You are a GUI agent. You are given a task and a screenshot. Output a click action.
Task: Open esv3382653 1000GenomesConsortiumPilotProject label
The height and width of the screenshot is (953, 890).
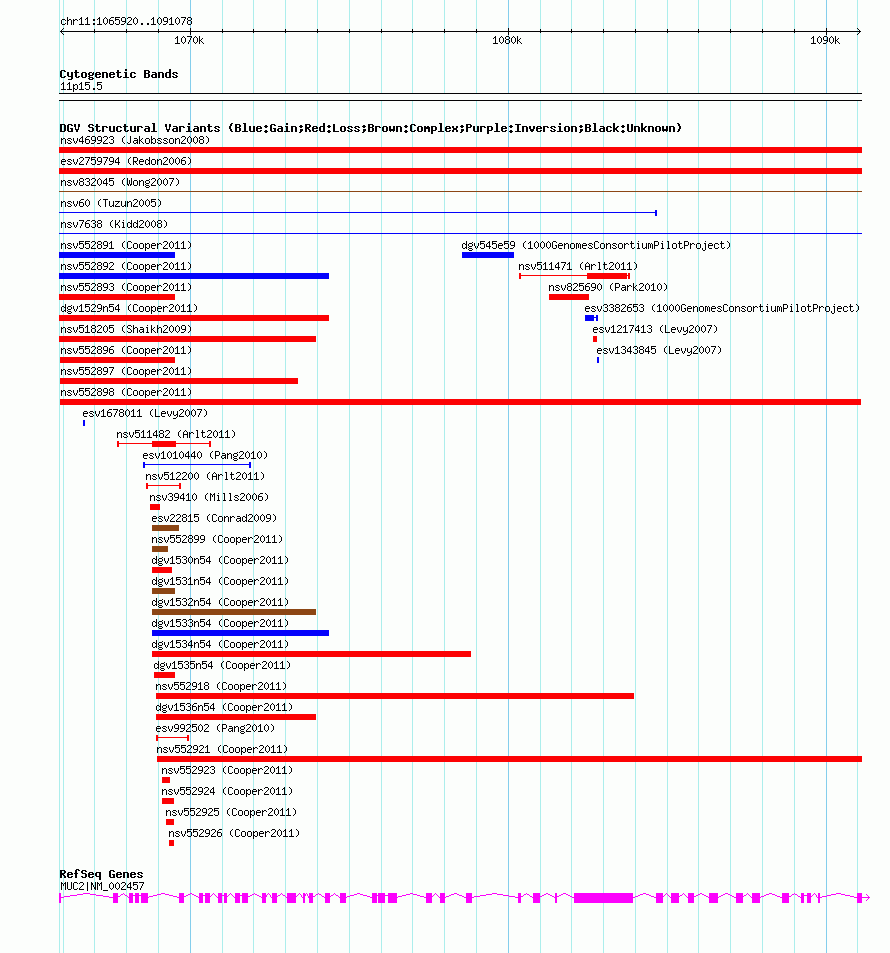[722, 308]
